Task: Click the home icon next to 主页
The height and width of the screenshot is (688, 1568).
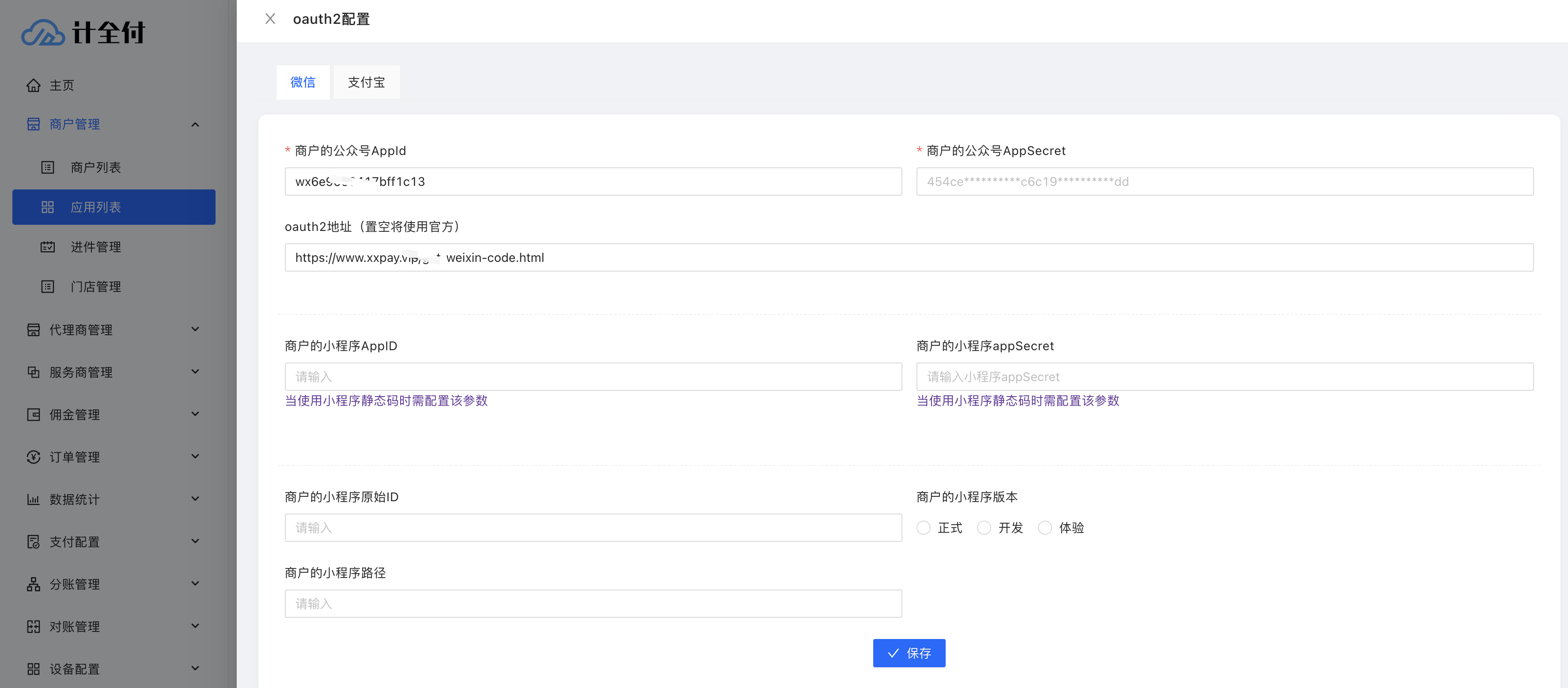Action: point(34,85)
